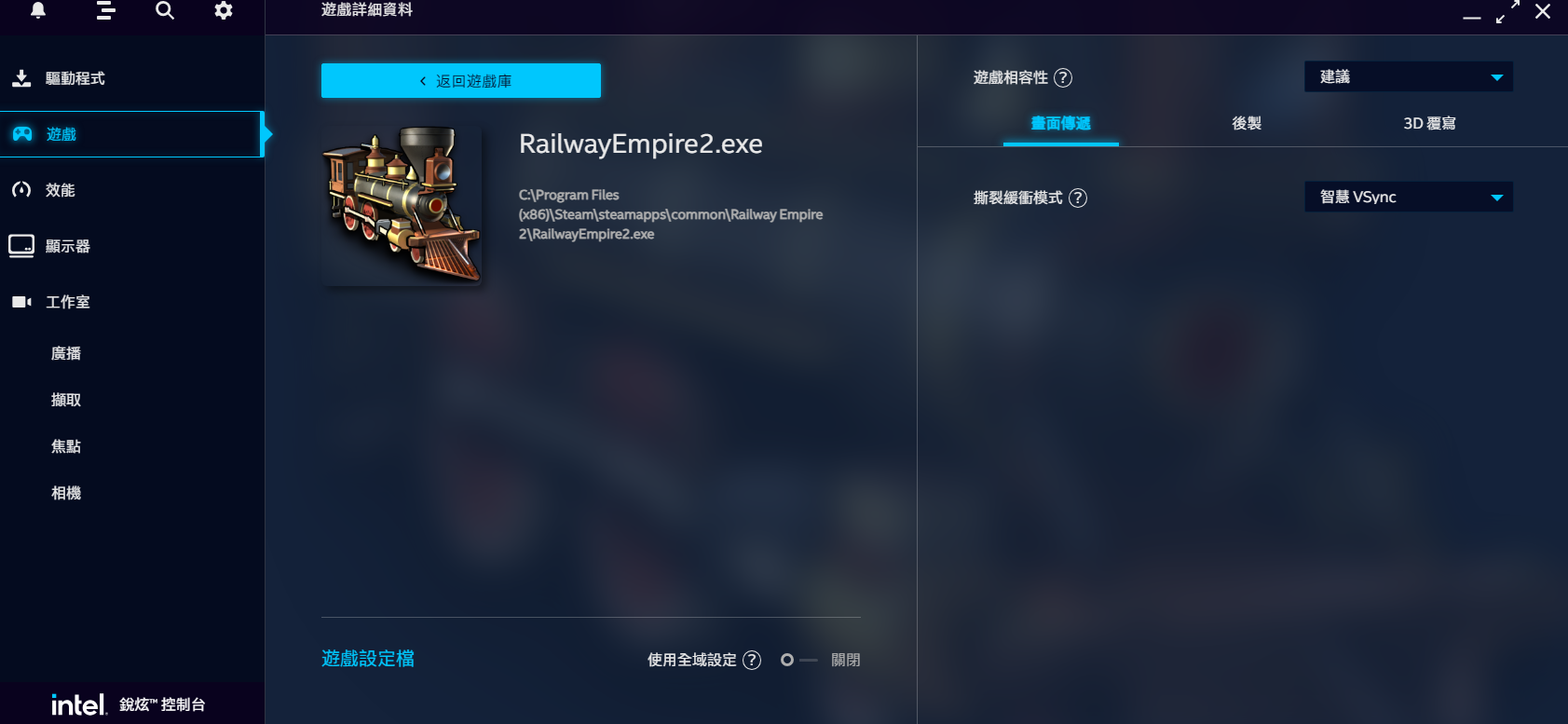Screen dimensions: 1568x724
Task: Open the 驅動程式 drivers section
Action: pyautogui.click(x=131, y=78)
